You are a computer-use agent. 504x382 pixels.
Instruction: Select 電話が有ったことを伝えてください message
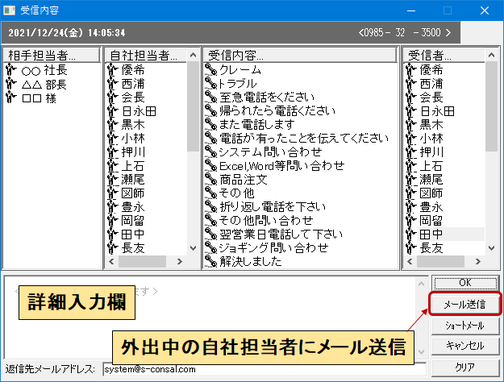tap(304, 138)
